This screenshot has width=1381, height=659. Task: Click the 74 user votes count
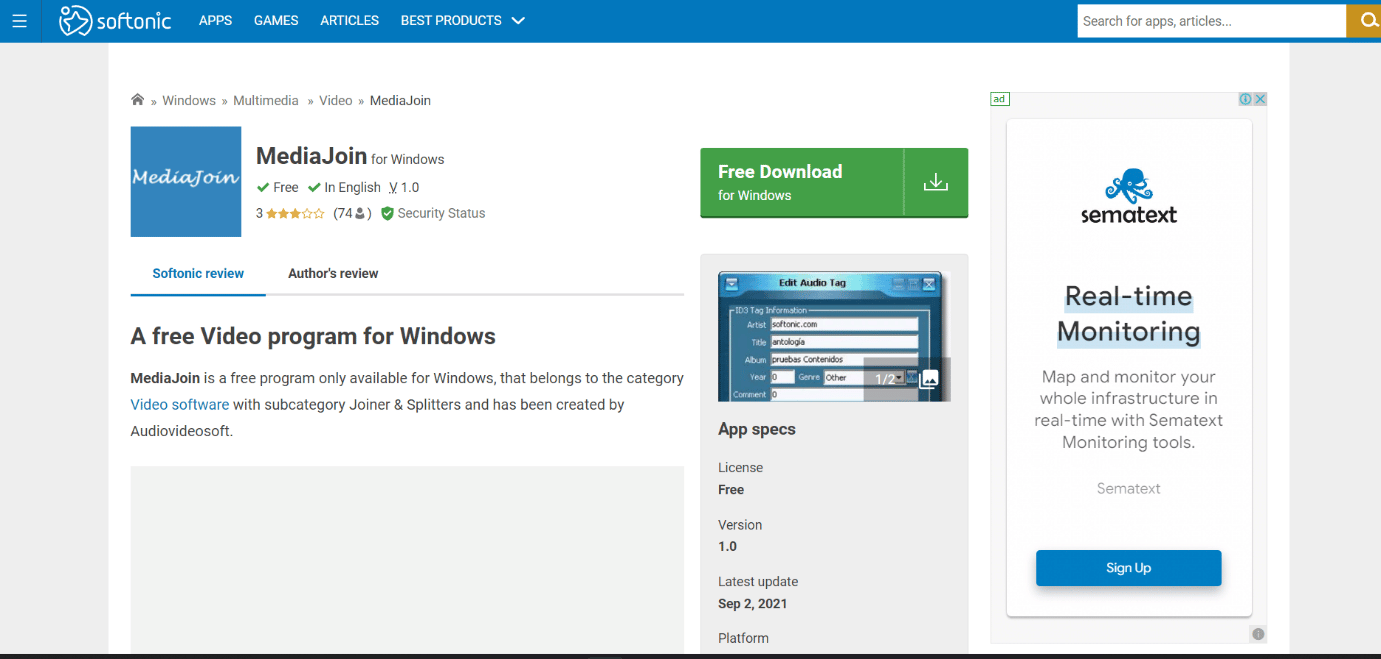click(352, 213)
